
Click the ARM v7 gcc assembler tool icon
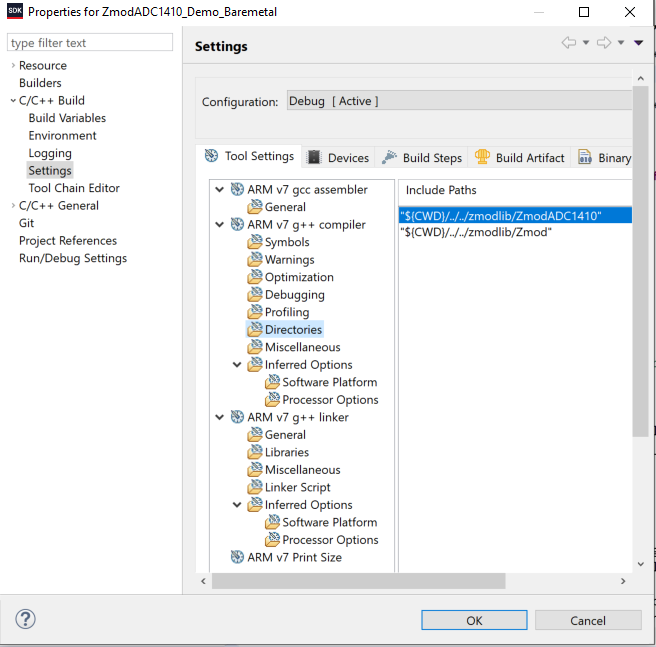pyautogui.click(x=237, y=190)
